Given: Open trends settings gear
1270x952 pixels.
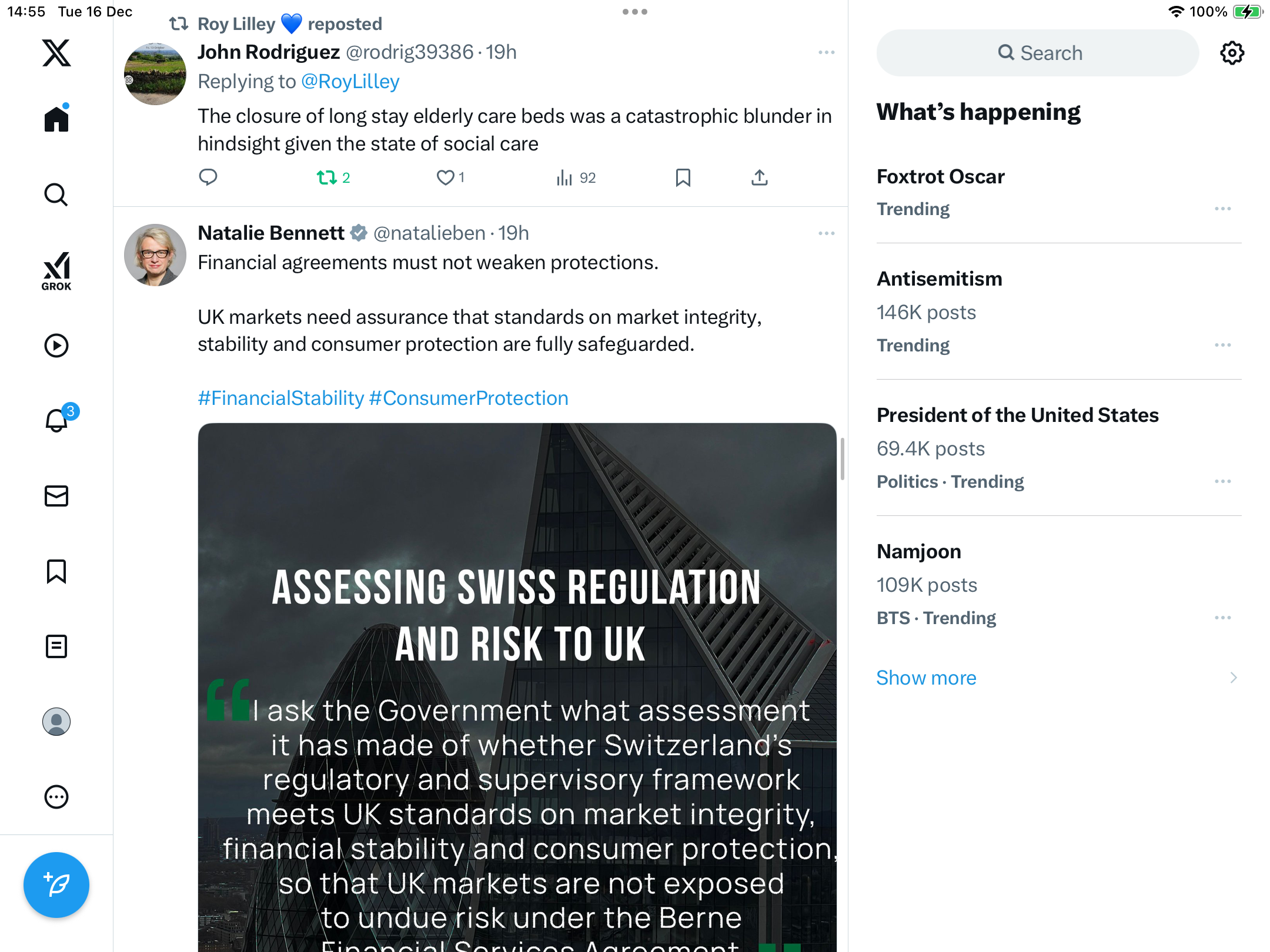Looking at the screenshot, I should pos(1232,53).
